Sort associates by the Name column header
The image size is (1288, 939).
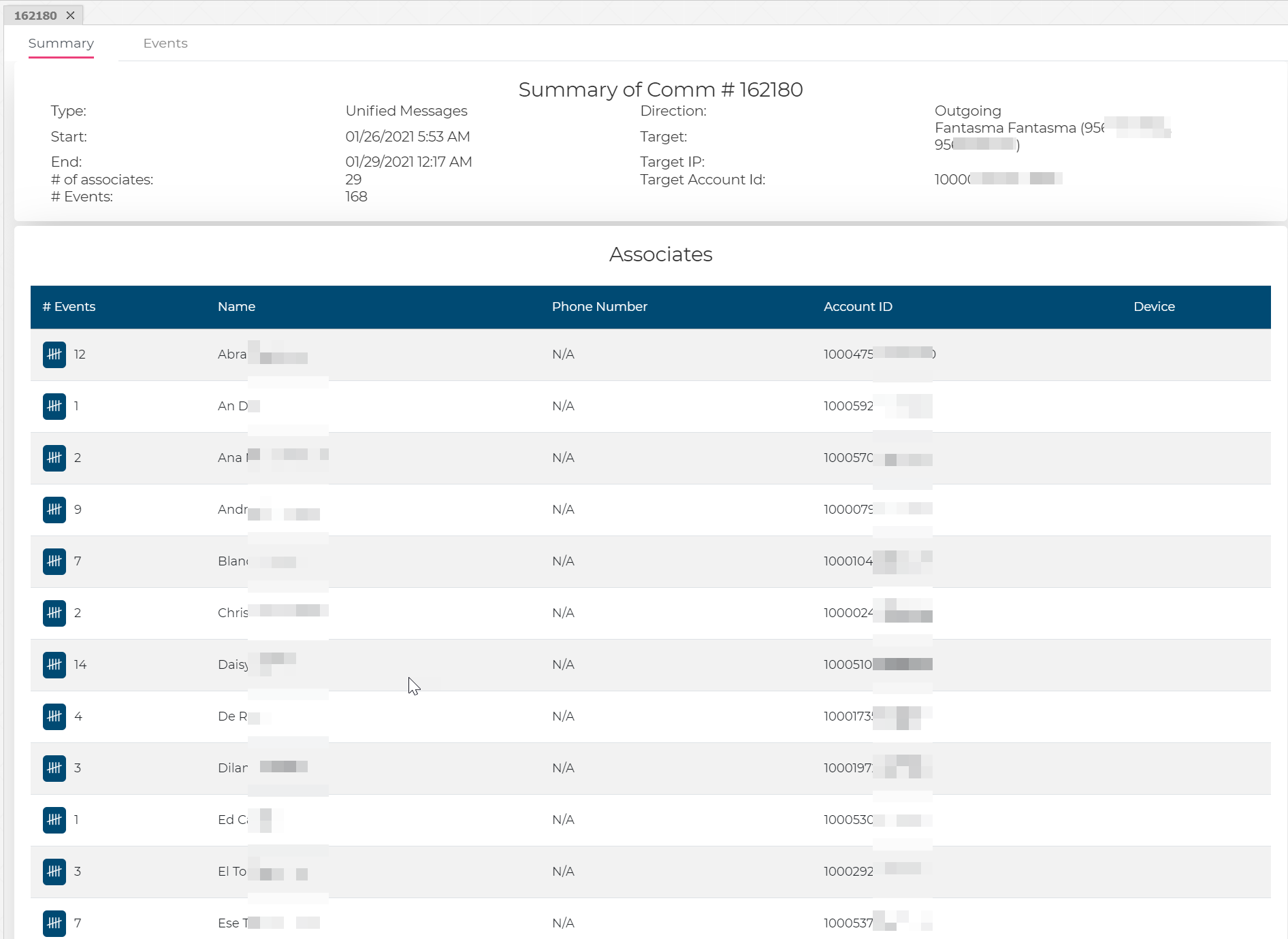point(236,307)
